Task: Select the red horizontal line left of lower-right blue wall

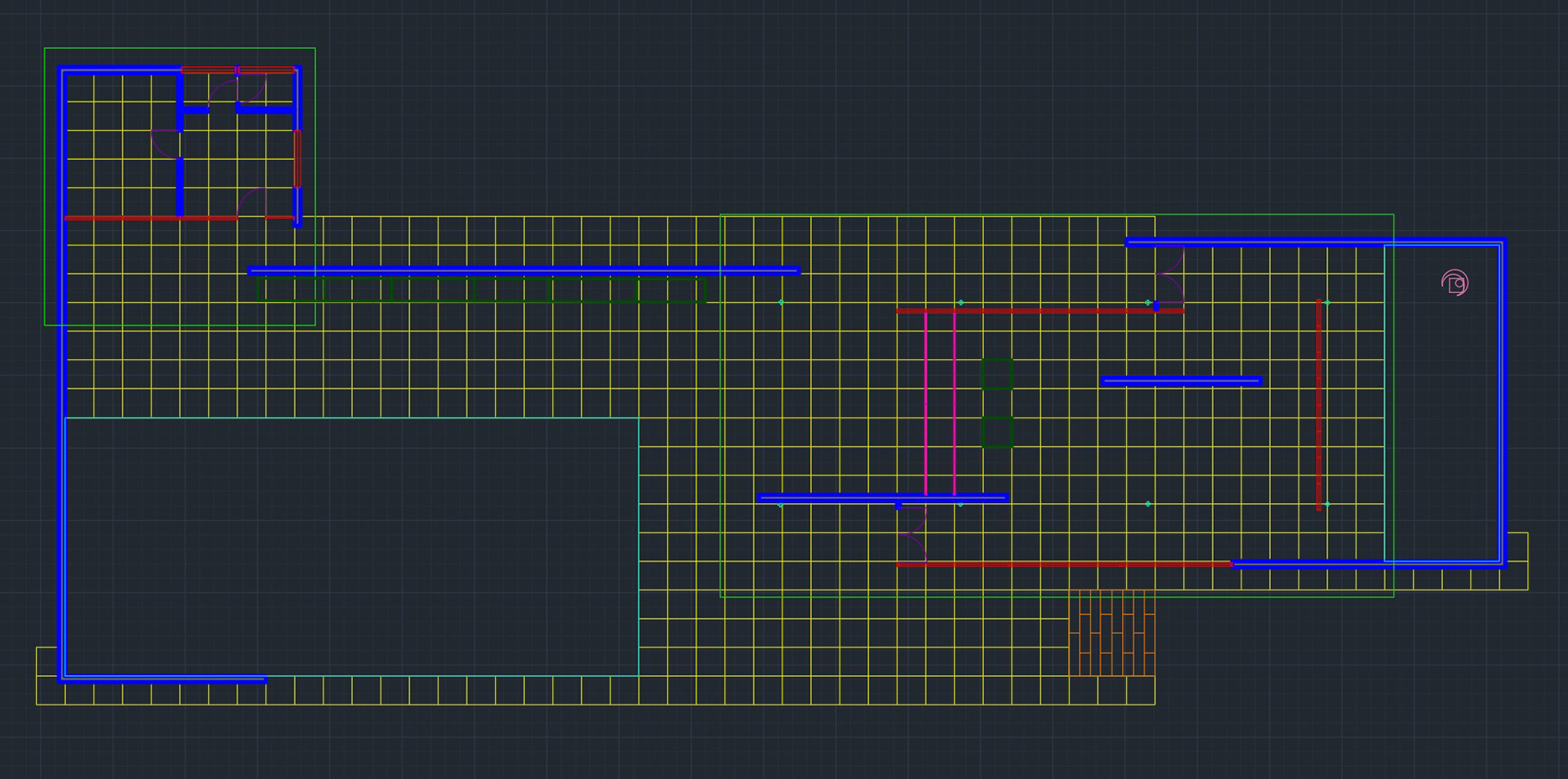Action: tap(1064, 564)
